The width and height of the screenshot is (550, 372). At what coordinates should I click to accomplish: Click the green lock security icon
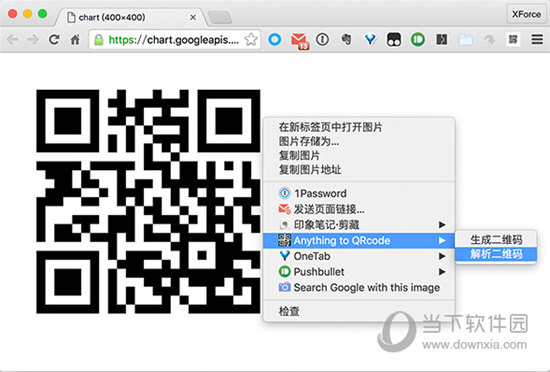point(99,40)
